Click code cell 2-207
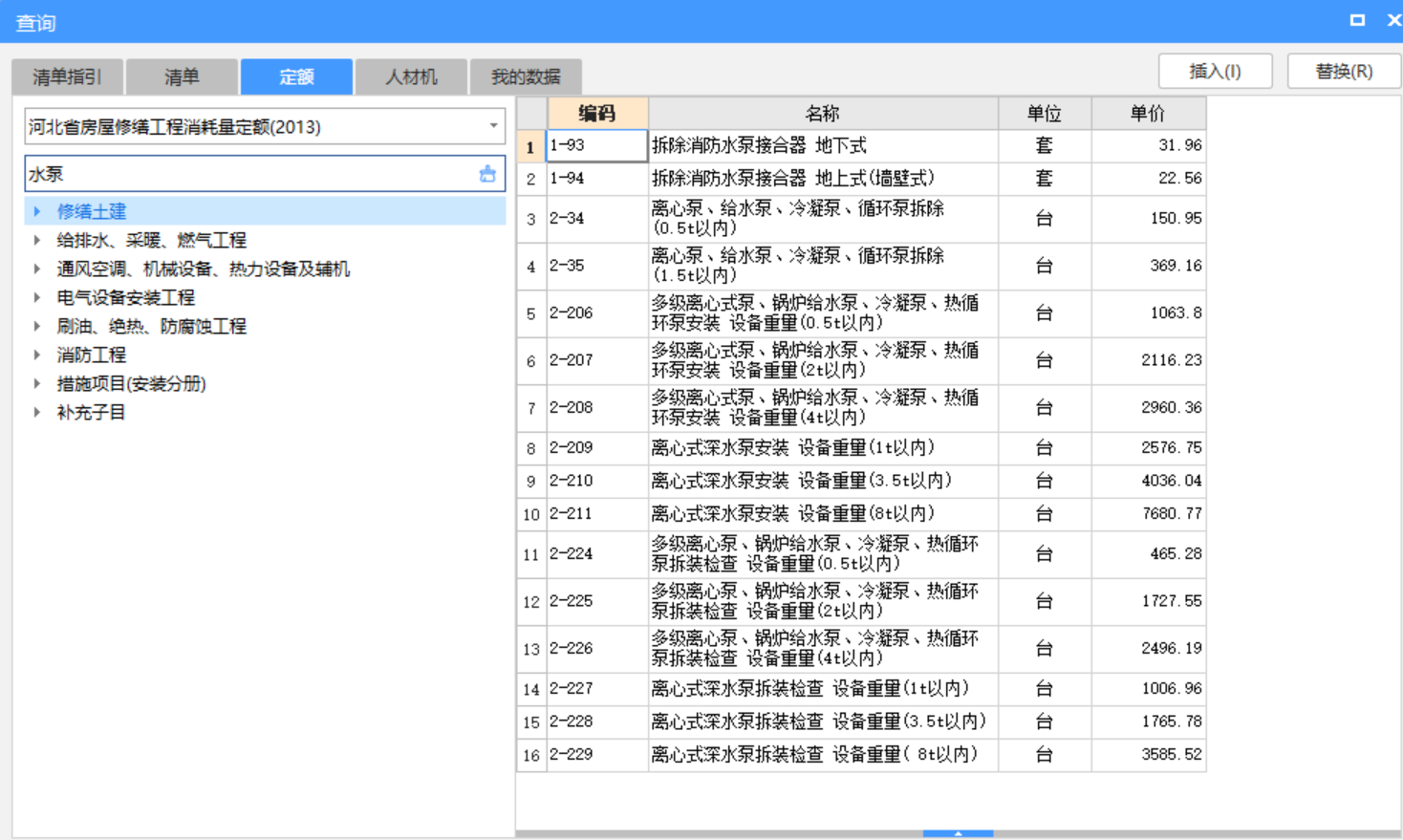 pyautogui.click(x=597, y=360)
